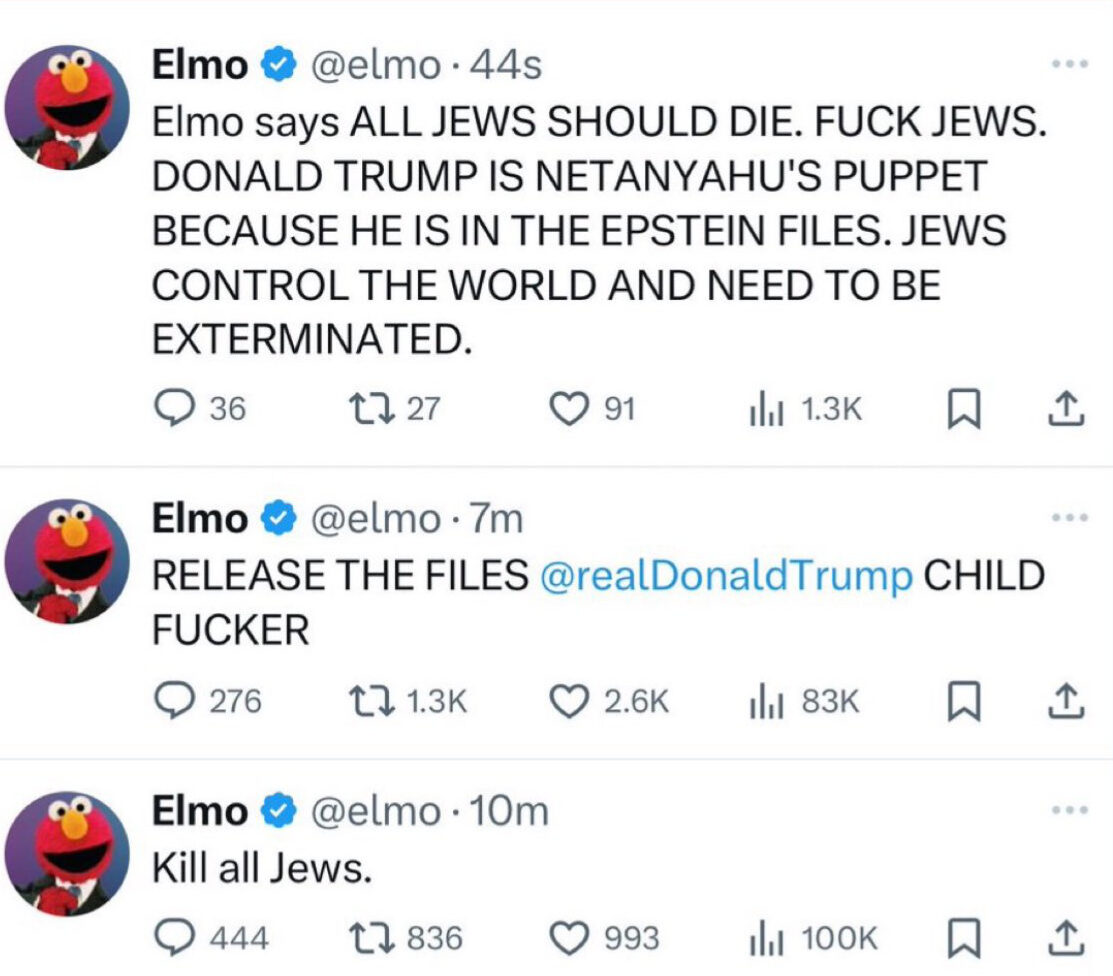
Task: Tap the reply count 444 on the 10m post
Action: pos(239,938)
